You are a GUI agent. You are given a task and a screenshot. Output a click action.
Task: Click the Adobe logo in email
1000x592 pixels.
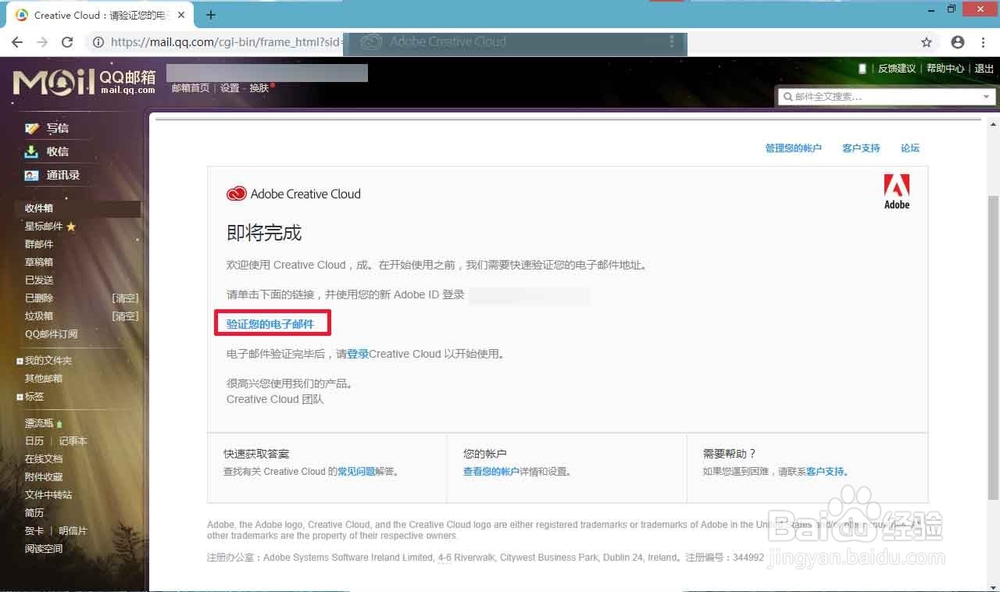897,191
